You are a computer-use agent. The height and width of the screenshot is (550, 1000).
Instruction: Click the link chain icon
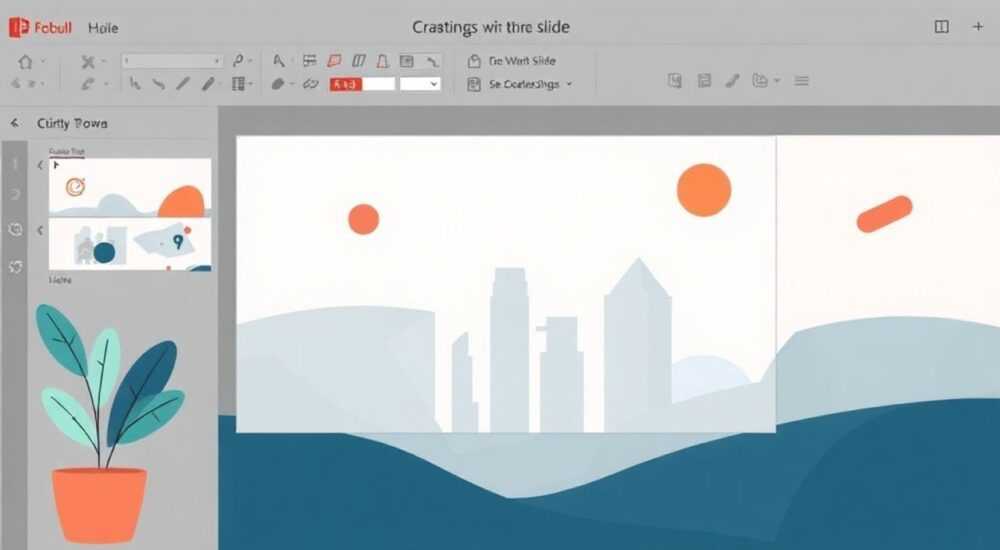coord(310,84)
